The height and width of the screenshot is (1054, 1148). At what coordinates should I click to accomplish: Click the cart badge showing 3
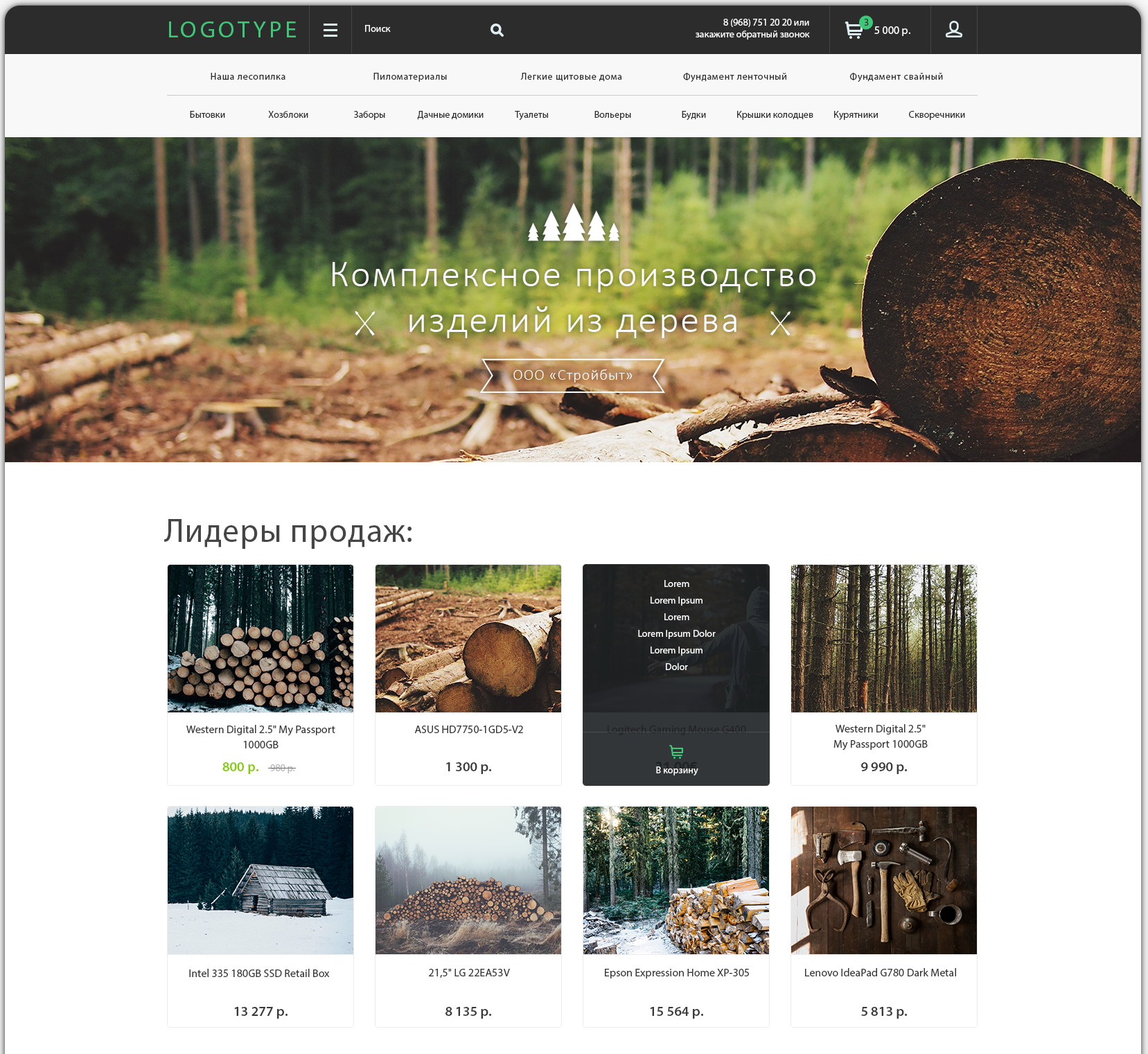865,22
